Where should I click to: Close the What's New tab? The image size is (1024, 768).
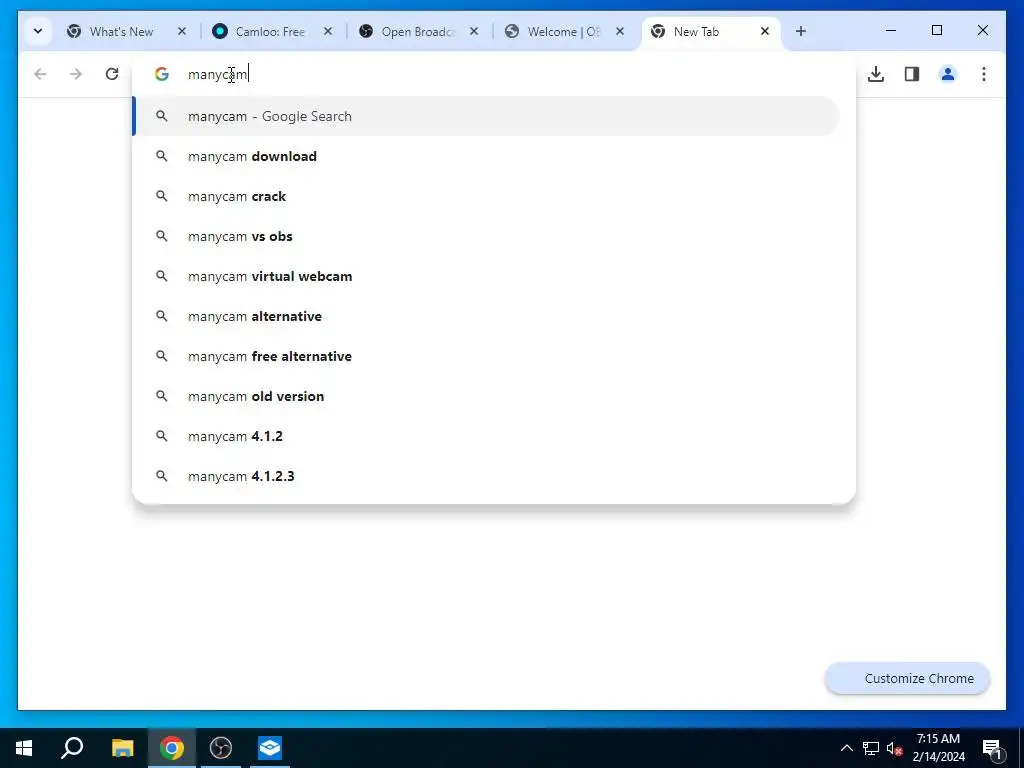coord(182,31)
